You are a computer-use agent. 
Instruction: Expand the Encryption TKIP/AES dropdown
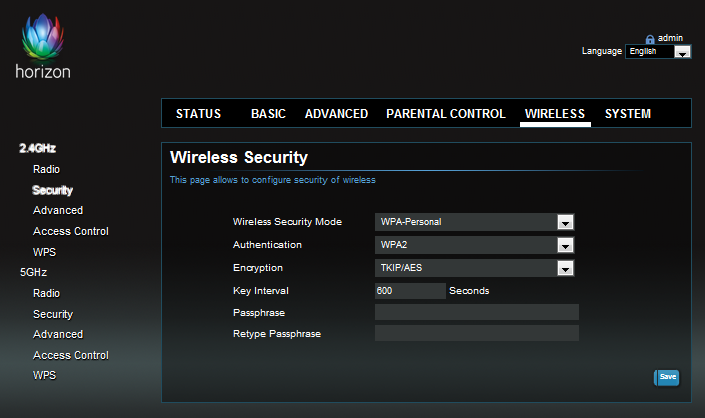point(475,268)
